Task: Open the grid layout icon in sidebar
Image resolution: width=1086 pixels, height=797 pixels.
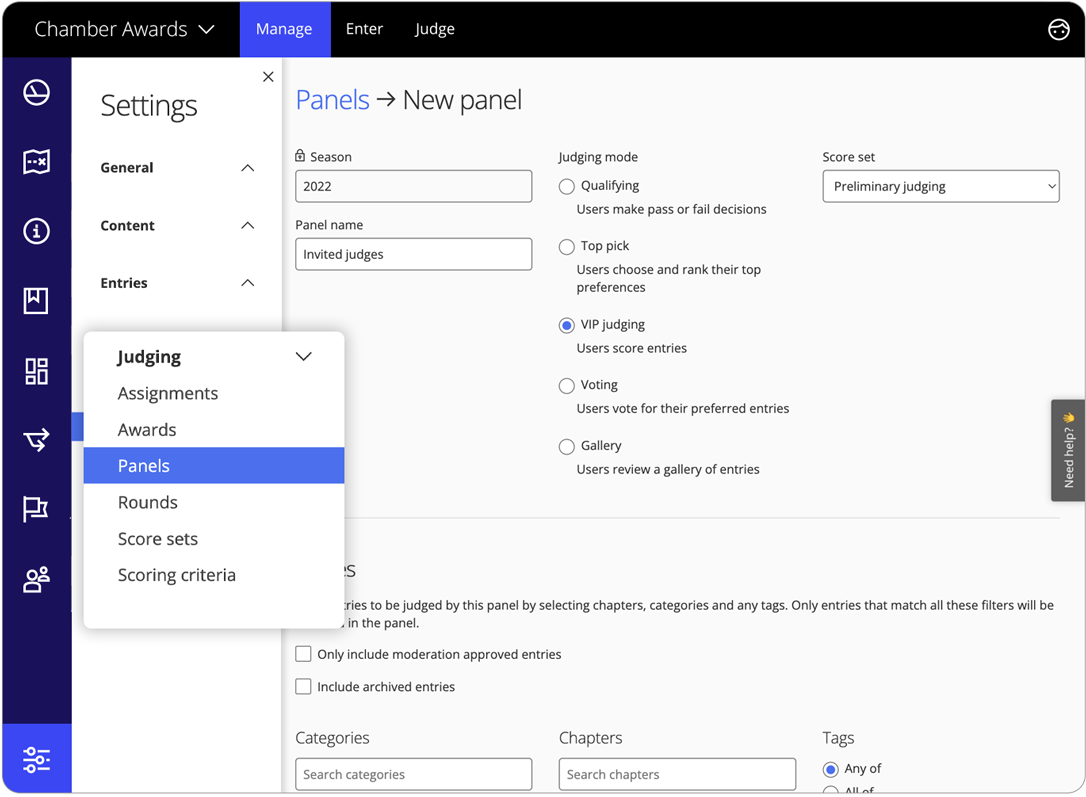Action: click(37, 371)
